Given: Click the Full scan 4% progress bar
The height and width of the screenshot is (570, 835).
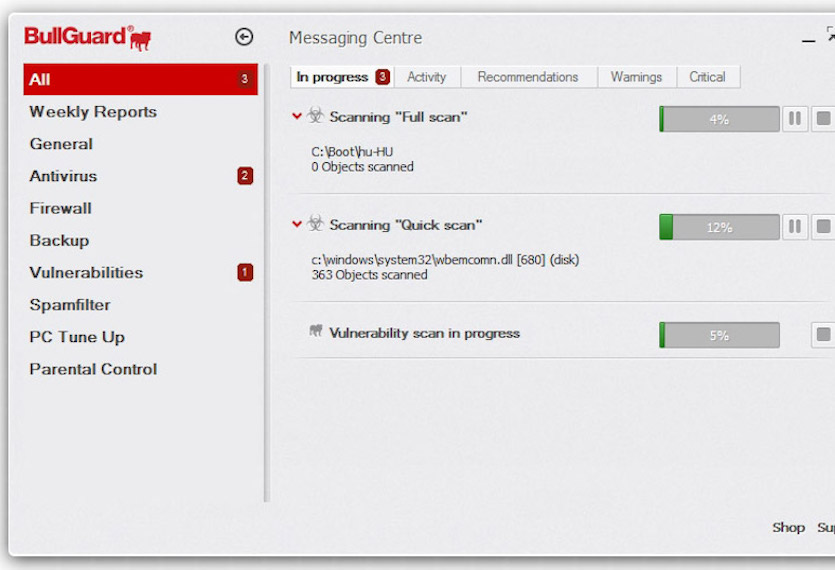Looking at the screenshot, I should [719, 119].
